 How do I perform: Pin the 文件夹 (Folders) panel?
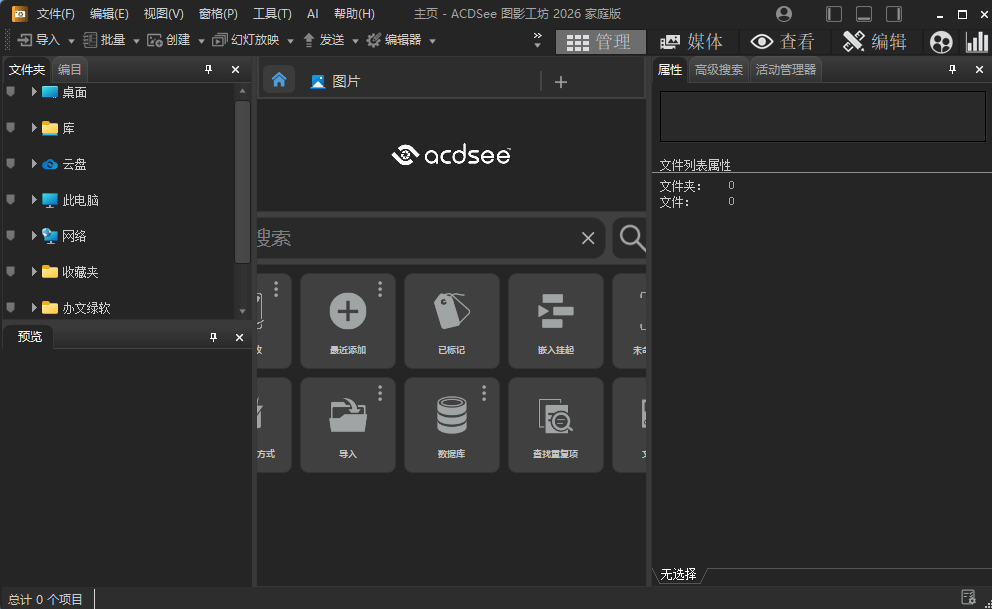(x=209, y=69)
